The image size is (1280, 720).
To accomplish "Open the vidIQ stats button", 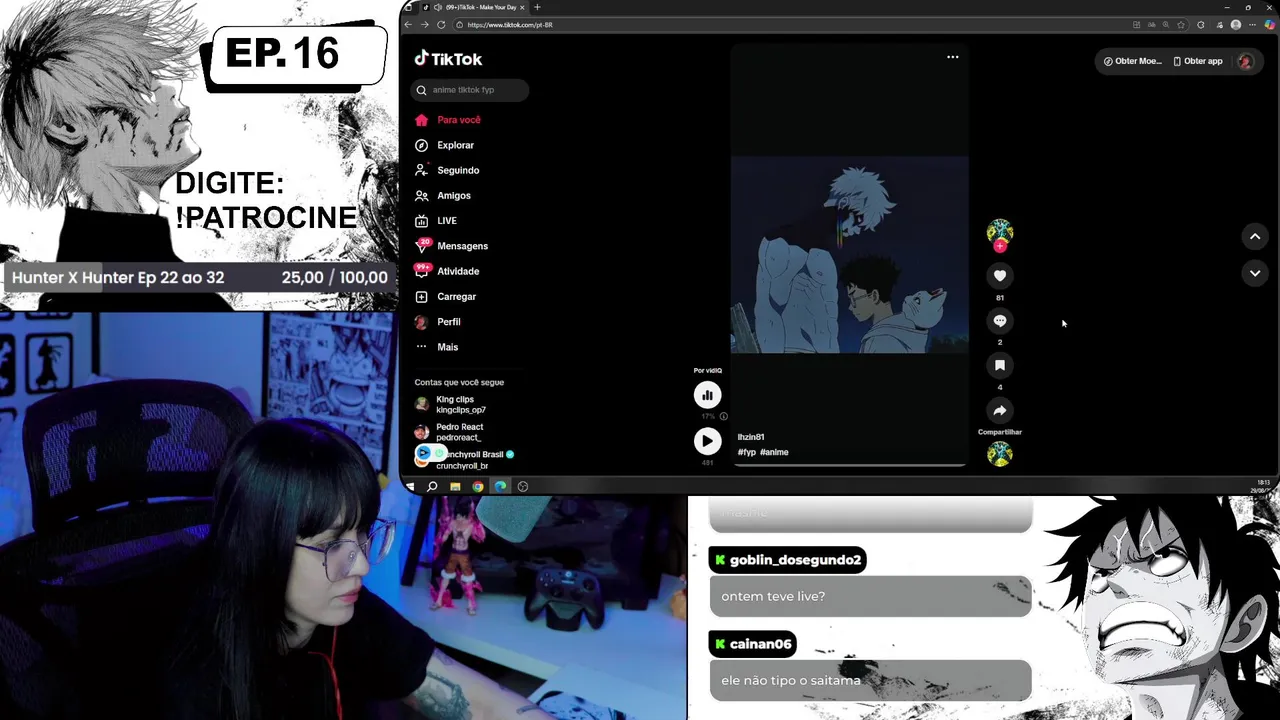I will (x=707, y=395).
